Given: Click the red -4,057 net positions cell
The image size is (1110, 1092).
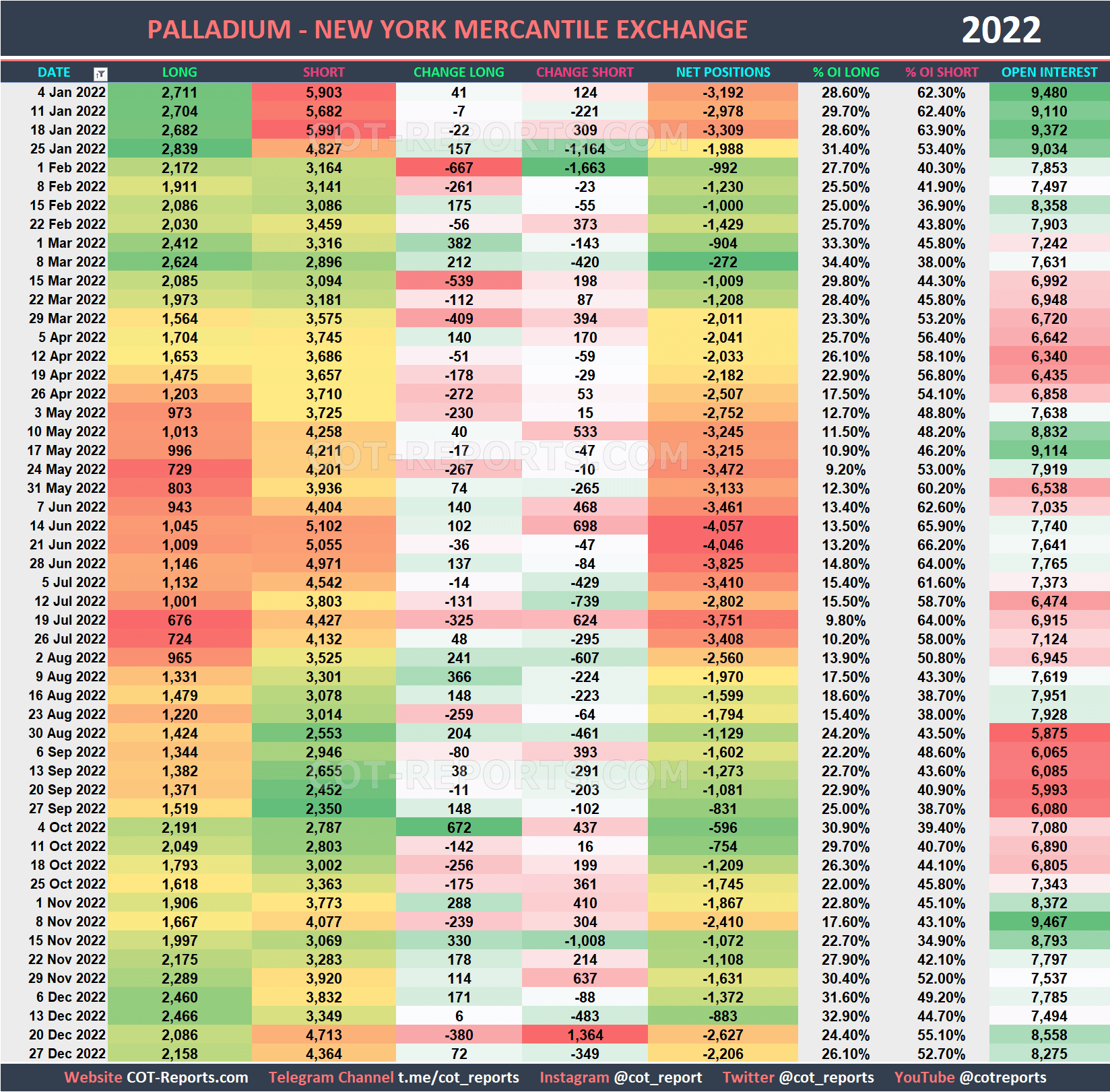Looking at the screenshot, I should (721, 526).
